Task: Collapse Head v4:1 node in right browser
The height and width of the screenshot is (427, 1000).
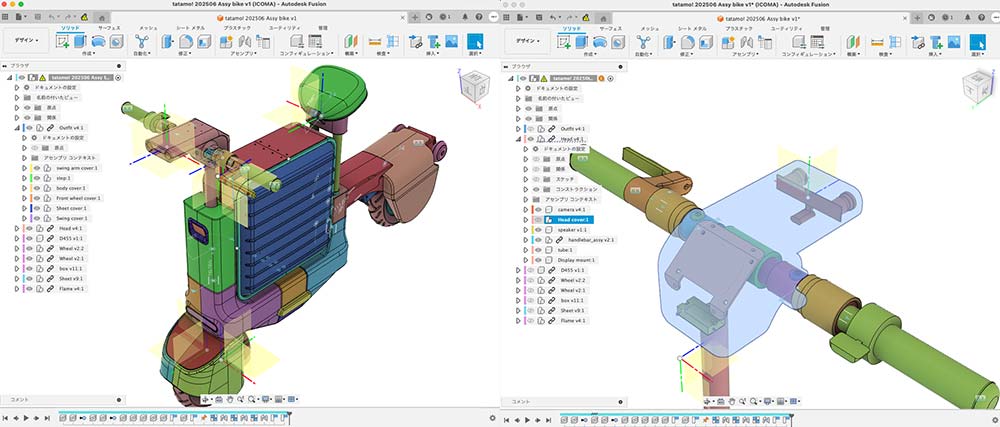Action: tap(518, 139)
